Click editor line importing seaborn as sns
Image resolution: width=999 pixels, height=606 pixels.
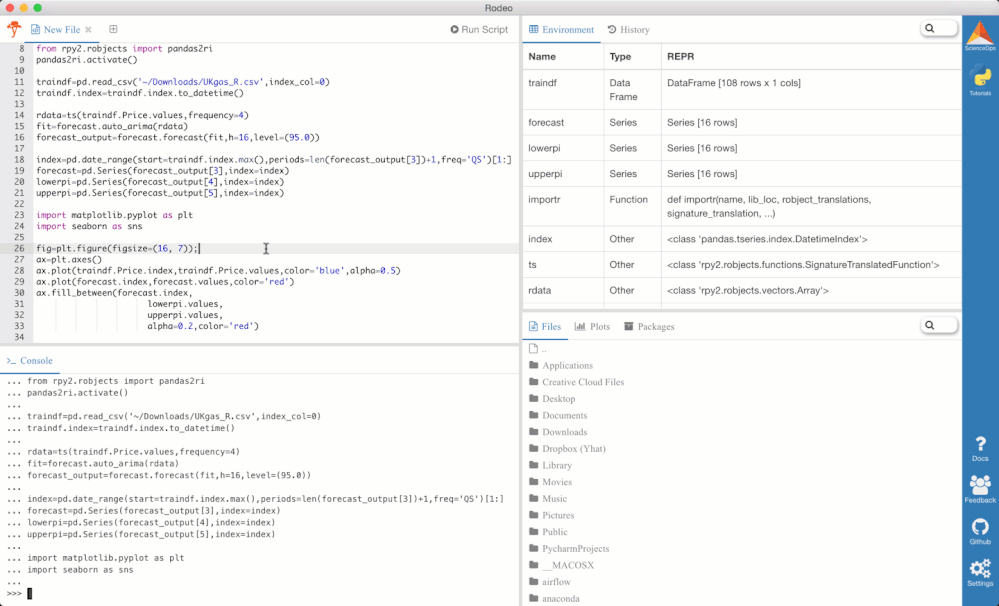coord(89,226)
